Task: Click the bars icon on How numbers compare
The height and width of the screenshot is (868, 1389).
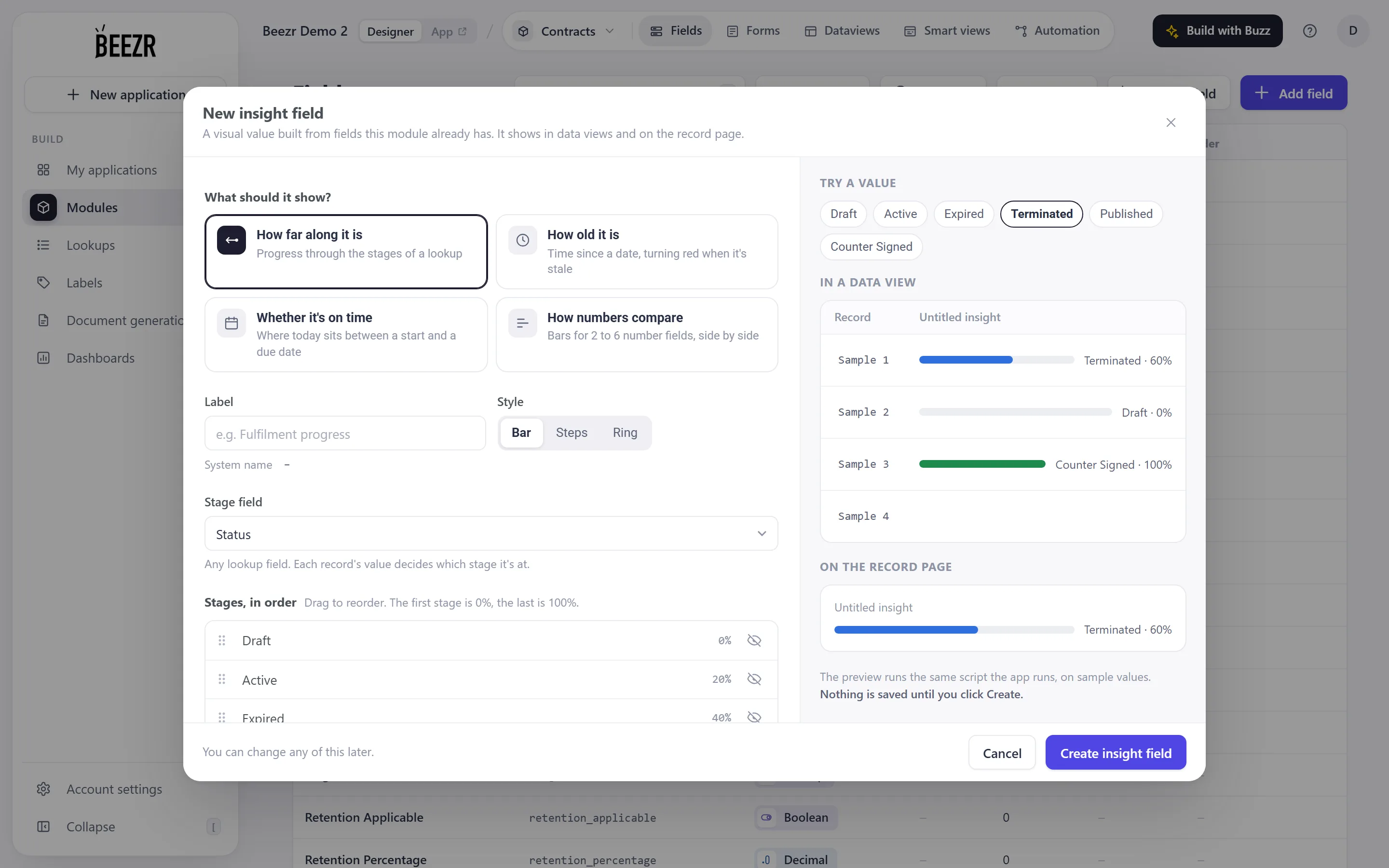Action: click(x=522, y=323)
